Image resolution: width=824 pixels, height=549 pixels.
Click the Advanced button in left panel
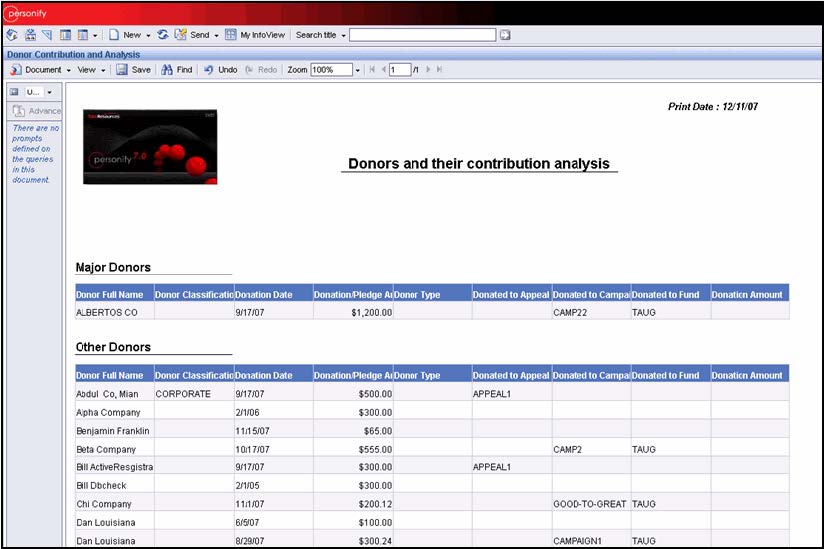37,111
